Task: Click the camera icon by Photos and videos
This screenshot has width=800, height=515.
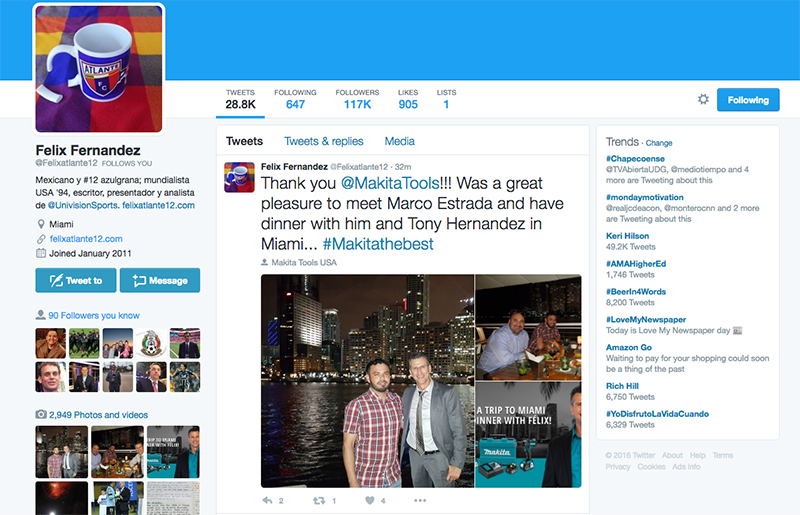Action: [x=41, y=414]
